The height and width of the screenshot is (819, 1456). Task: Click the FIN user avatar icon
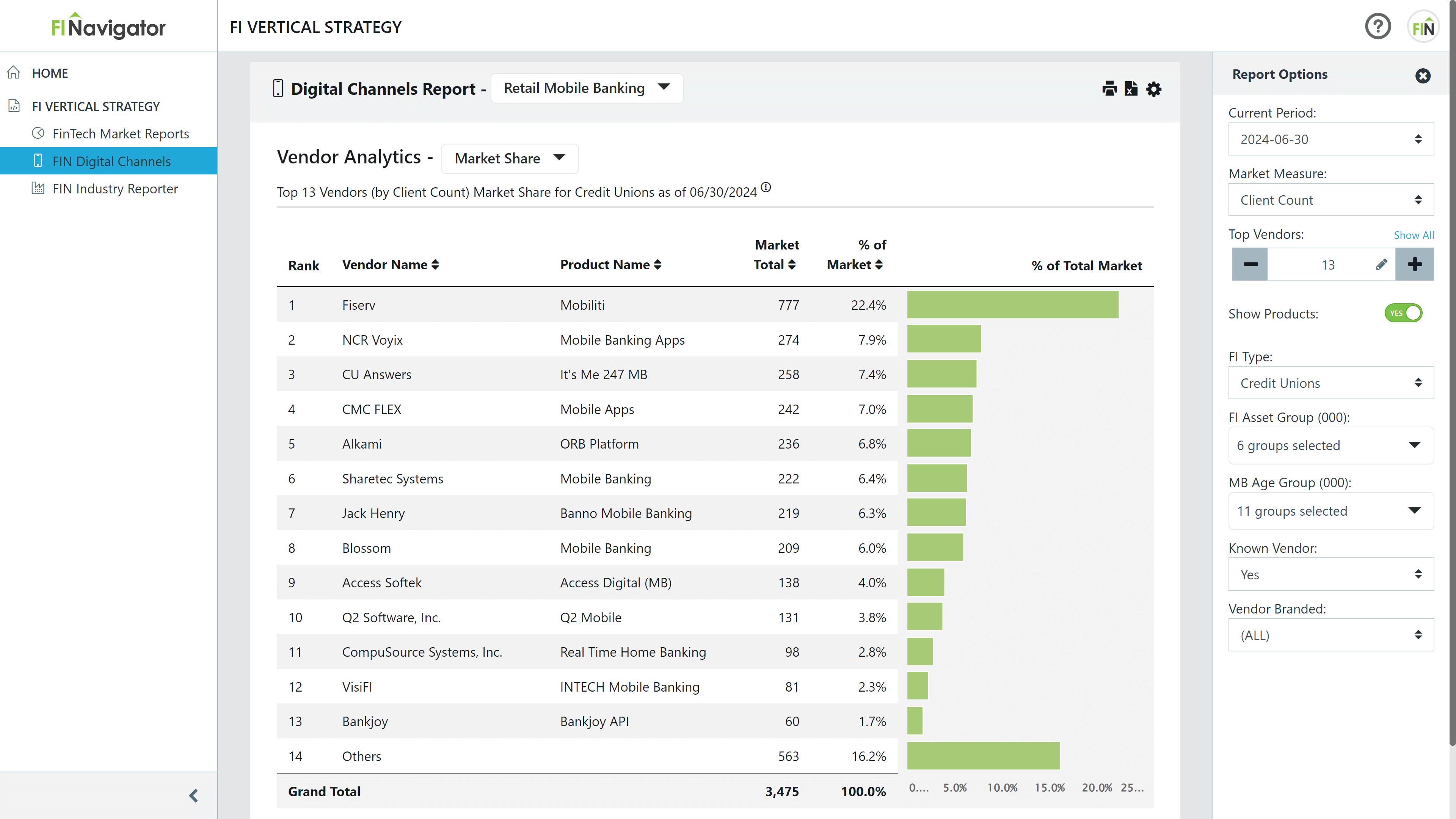pos(1423,27)
